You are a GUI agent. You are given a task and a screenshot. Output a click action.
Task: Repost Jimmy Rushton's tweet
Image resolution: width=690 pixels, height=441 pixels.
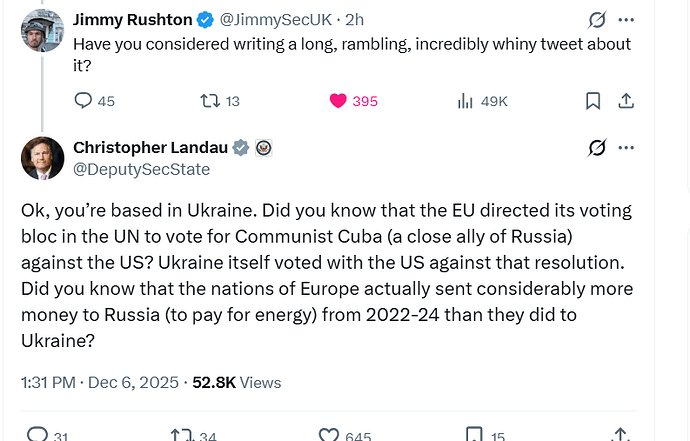[209, 101]
